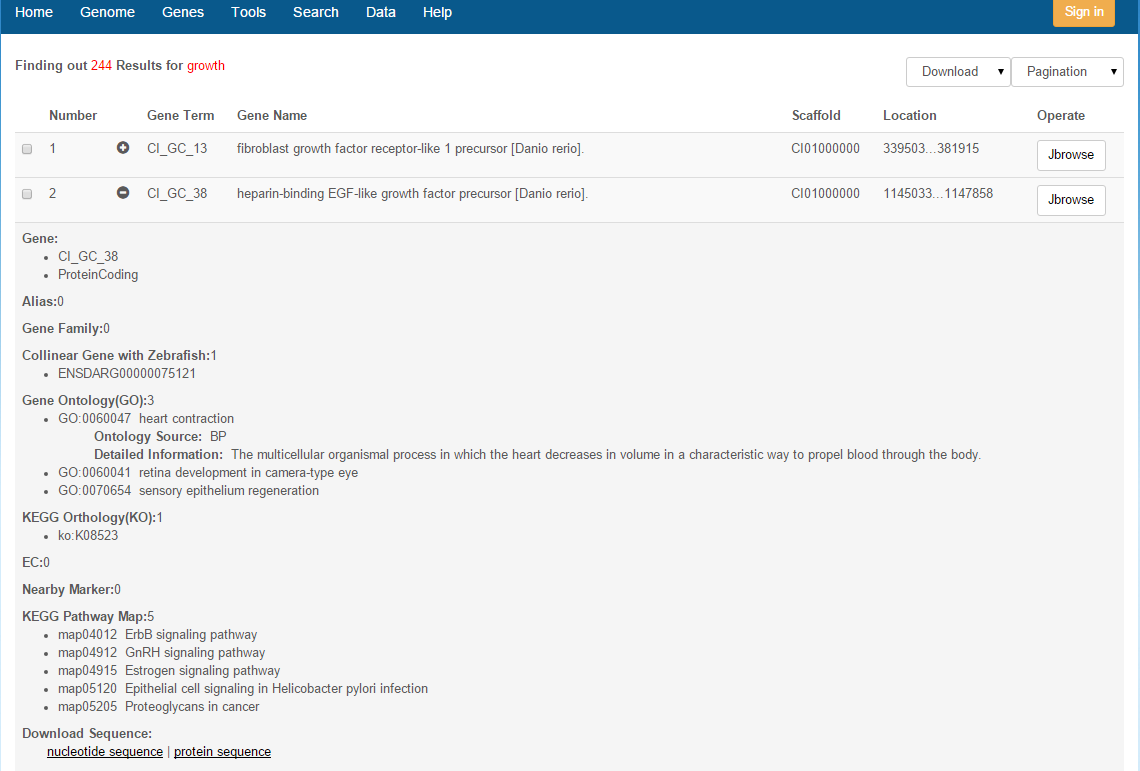Open Jbrowse for gene CI_GC_13
Viewport: 1140px width, 771px height.
(x=1070, y=155)
